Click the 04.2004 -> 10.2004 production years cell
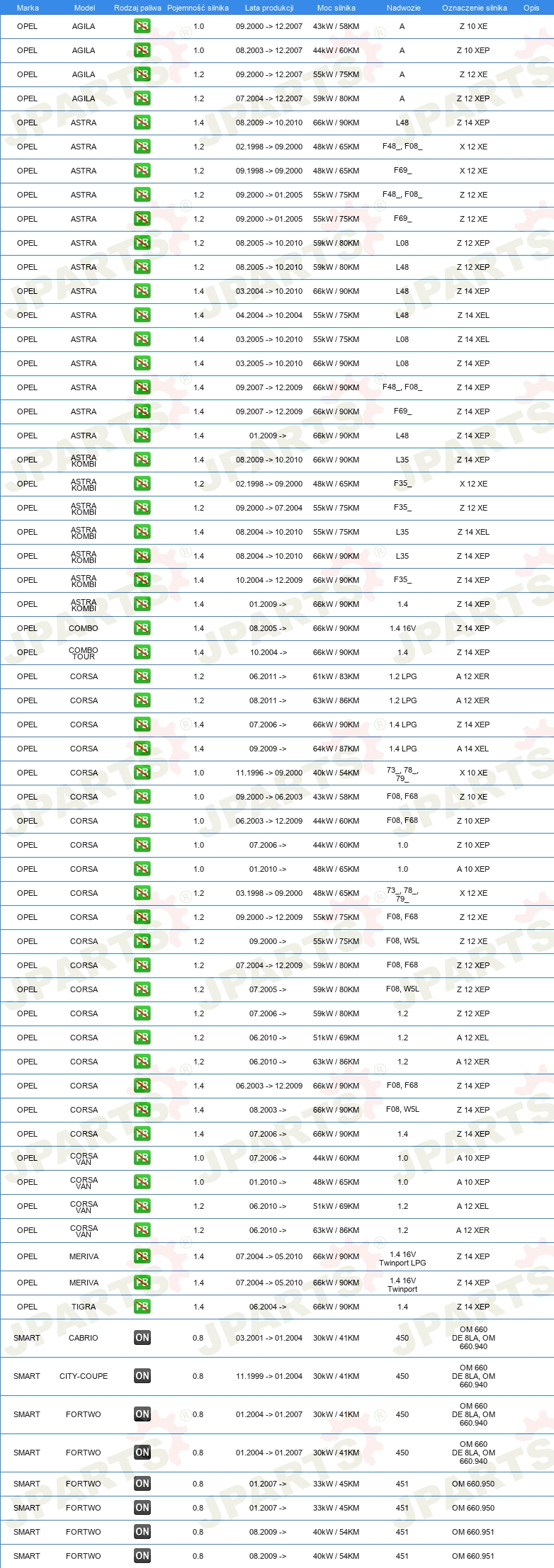 pyautogui.click(x=269, y=315)
